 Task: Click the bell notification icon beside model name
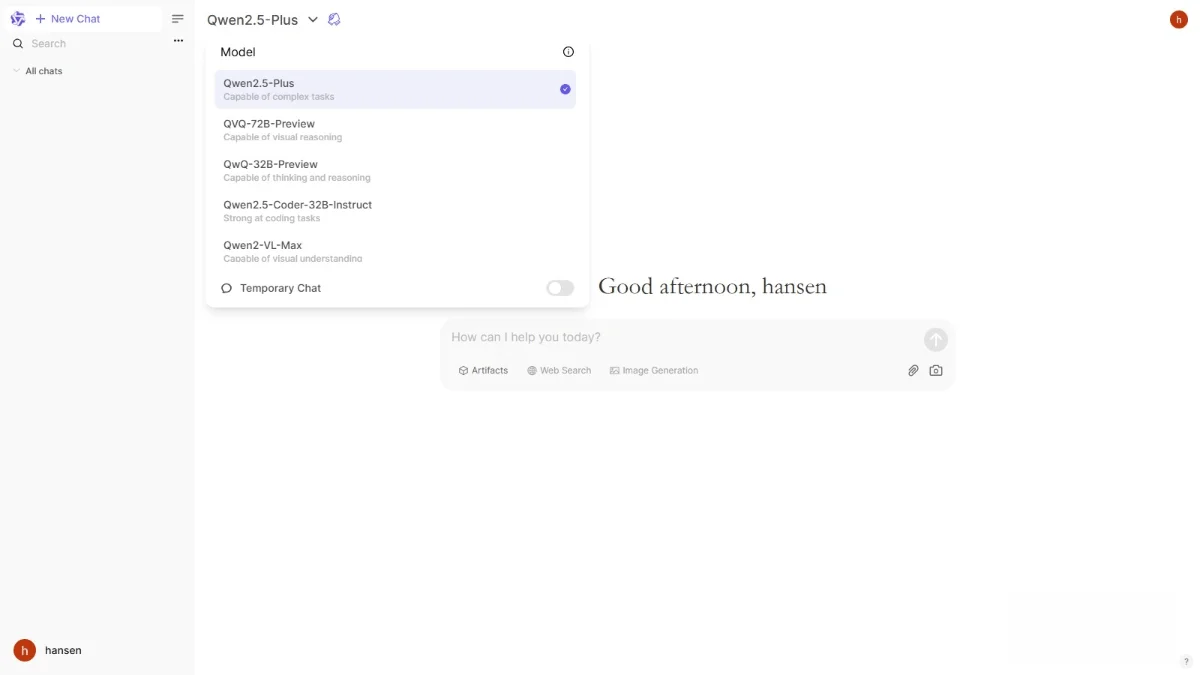coord(334,19)
